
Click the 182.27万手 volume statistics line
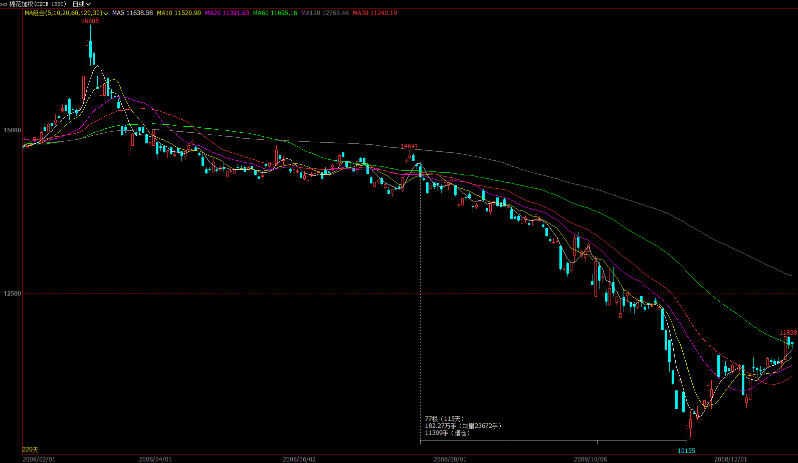coord(463,426)
